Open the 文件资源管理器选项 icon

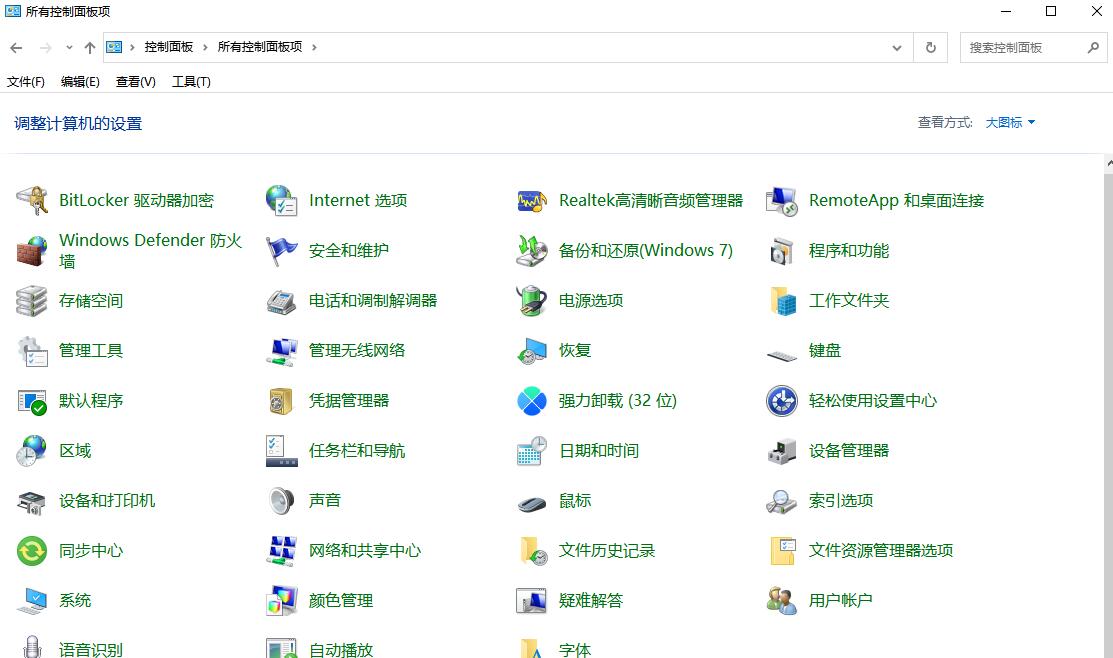(782, 551)
